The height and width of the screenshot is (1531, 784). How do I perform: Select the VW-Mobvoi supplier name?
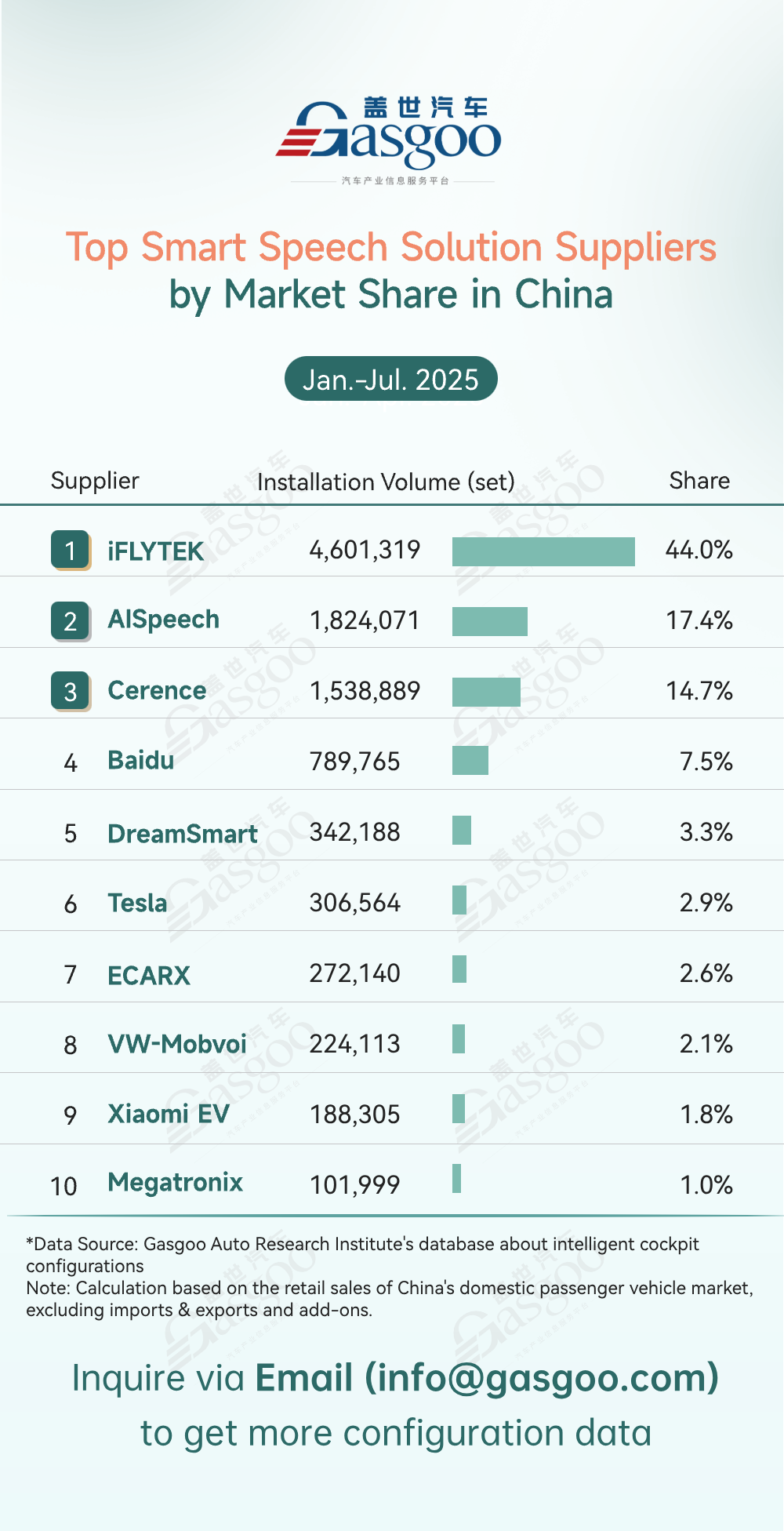click(x=177, y=1044)
